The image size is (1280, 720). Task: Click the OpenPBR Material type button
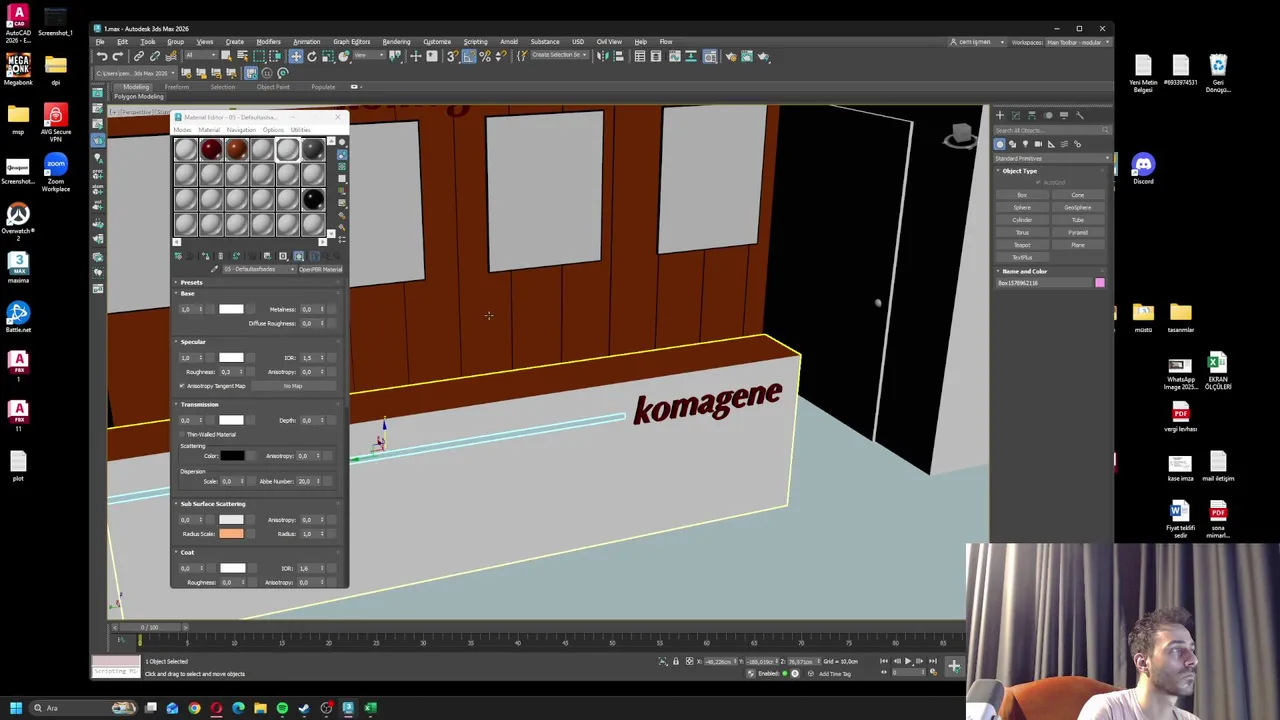(320, 269)
